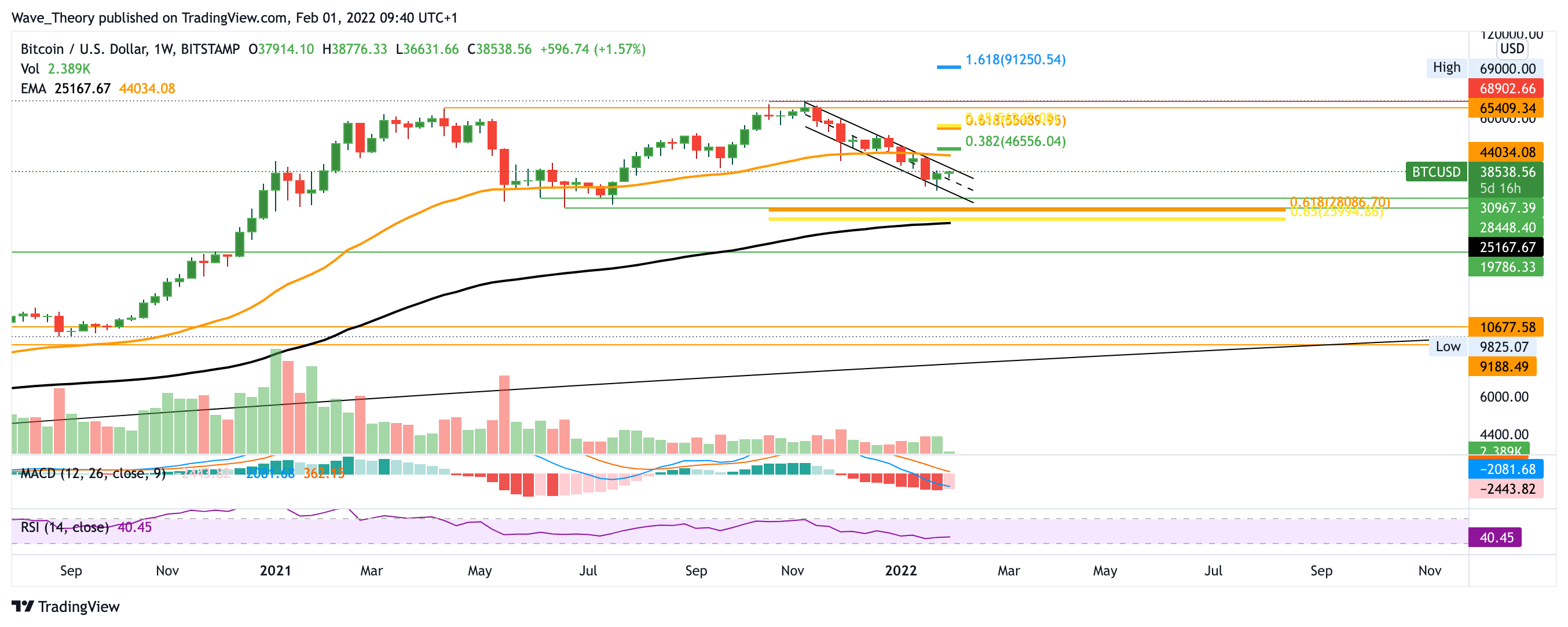Viewport: 1568px width, 627px height.
Task: Select the MACD (12, 26, close, 9) legend
Action: pos(93,473)
